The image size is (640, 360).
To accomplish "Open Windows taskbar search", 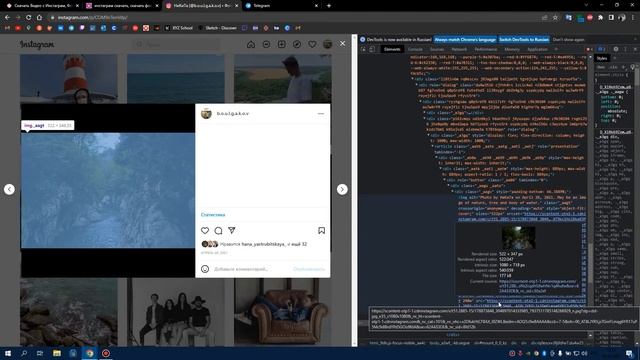I will pyautogui.click(x=24, y=353).
